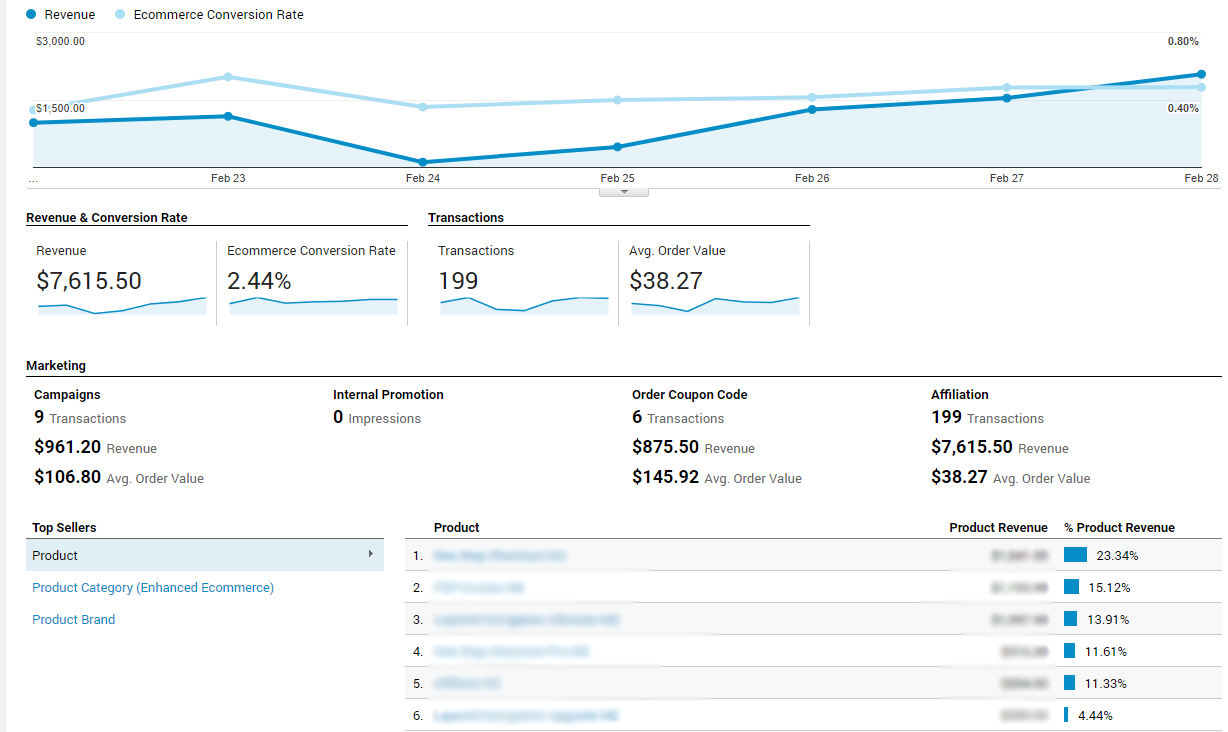The height and width of the screenshot is (732, 1228).
Task: Open the blurred product link in row 3
Action: pos(526,619)
